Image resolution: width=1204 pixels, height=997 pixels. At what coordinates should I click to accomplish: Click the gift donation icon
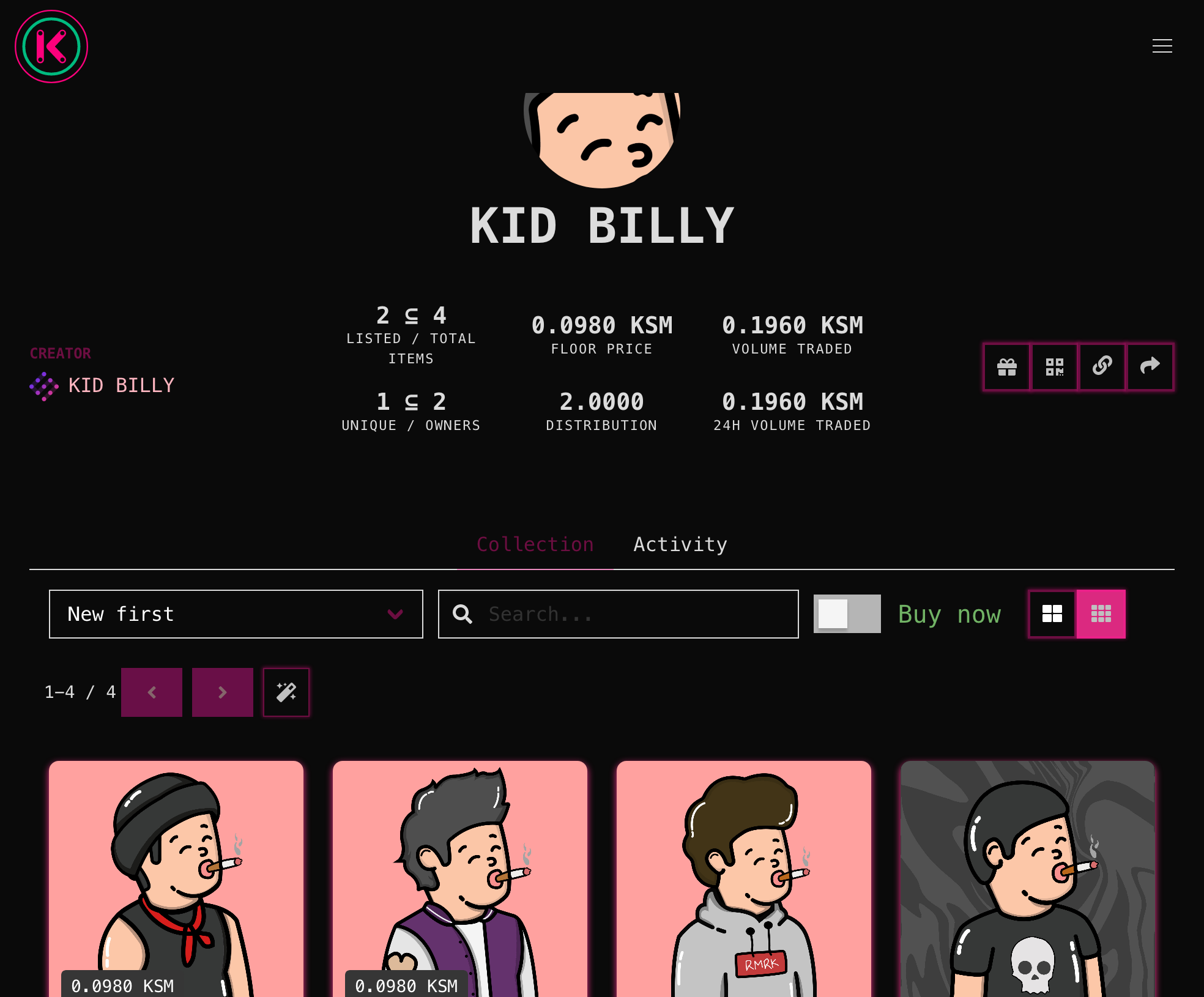coord(1006,366)
